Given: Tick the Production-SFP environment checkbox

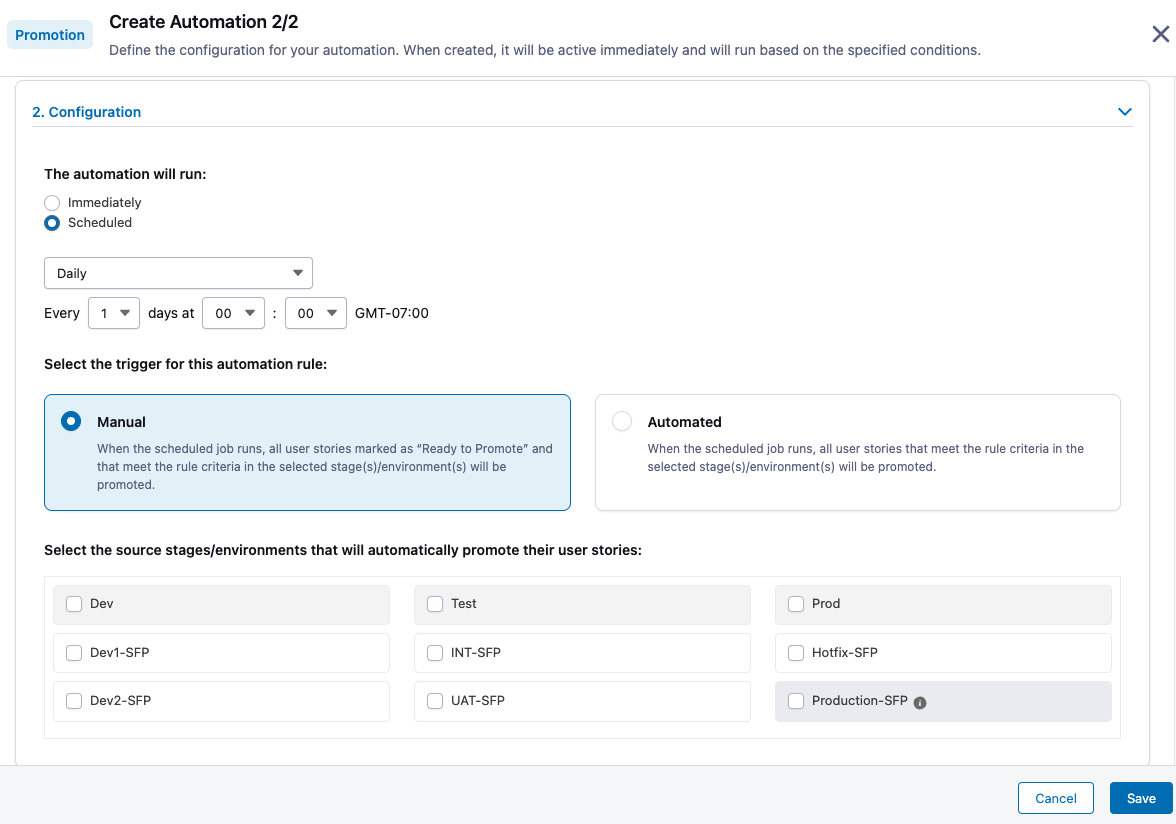Looking at the screenshot, I should (796, 701).
